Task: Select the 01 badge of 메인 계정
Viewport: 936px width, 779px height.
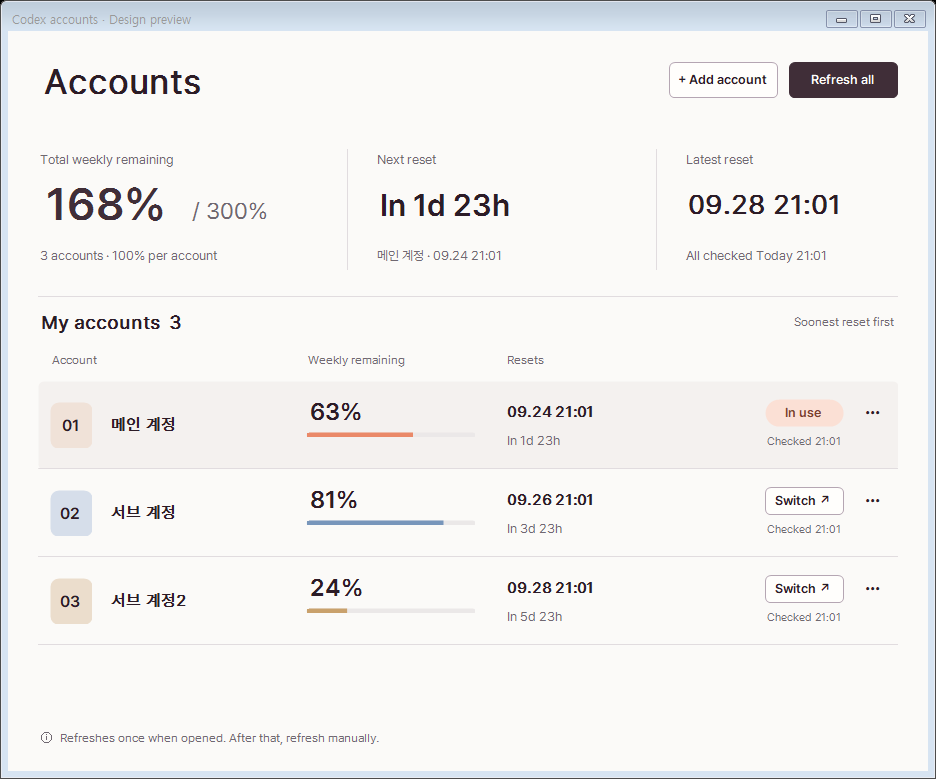Action: [71, 425]
